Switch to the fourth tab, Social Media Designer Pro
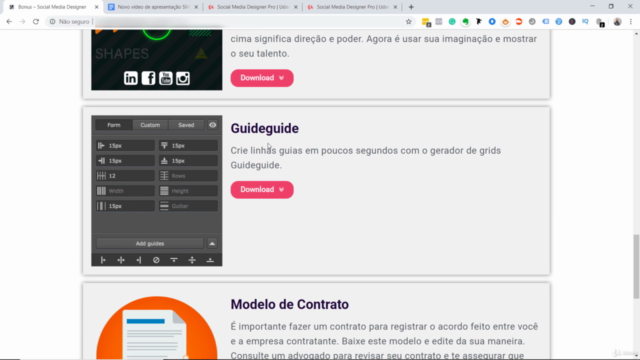 (x=351, y=7)
